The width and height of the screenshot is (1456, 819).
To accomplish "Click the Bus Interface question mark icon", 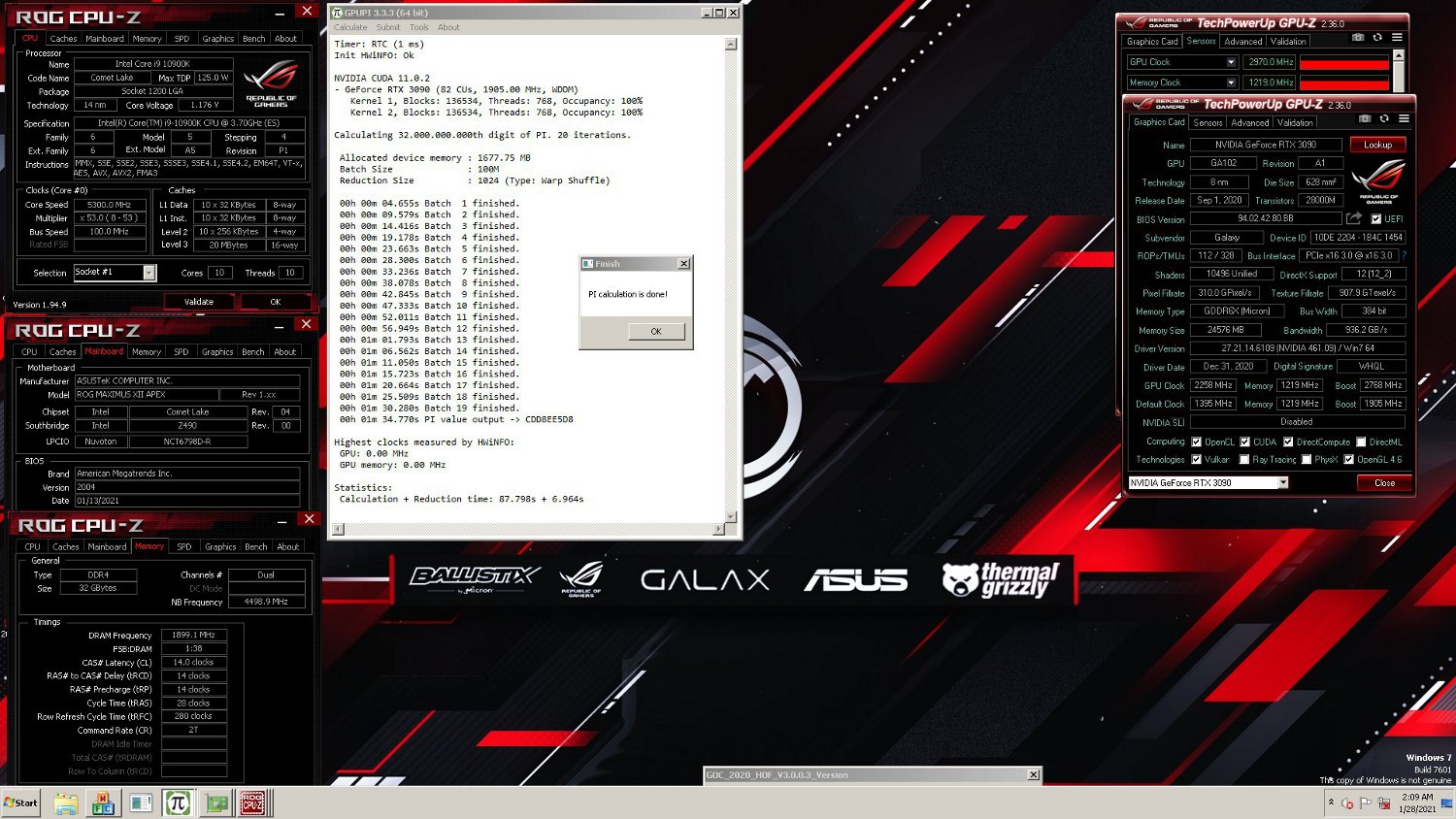I will pos(1404,255).
